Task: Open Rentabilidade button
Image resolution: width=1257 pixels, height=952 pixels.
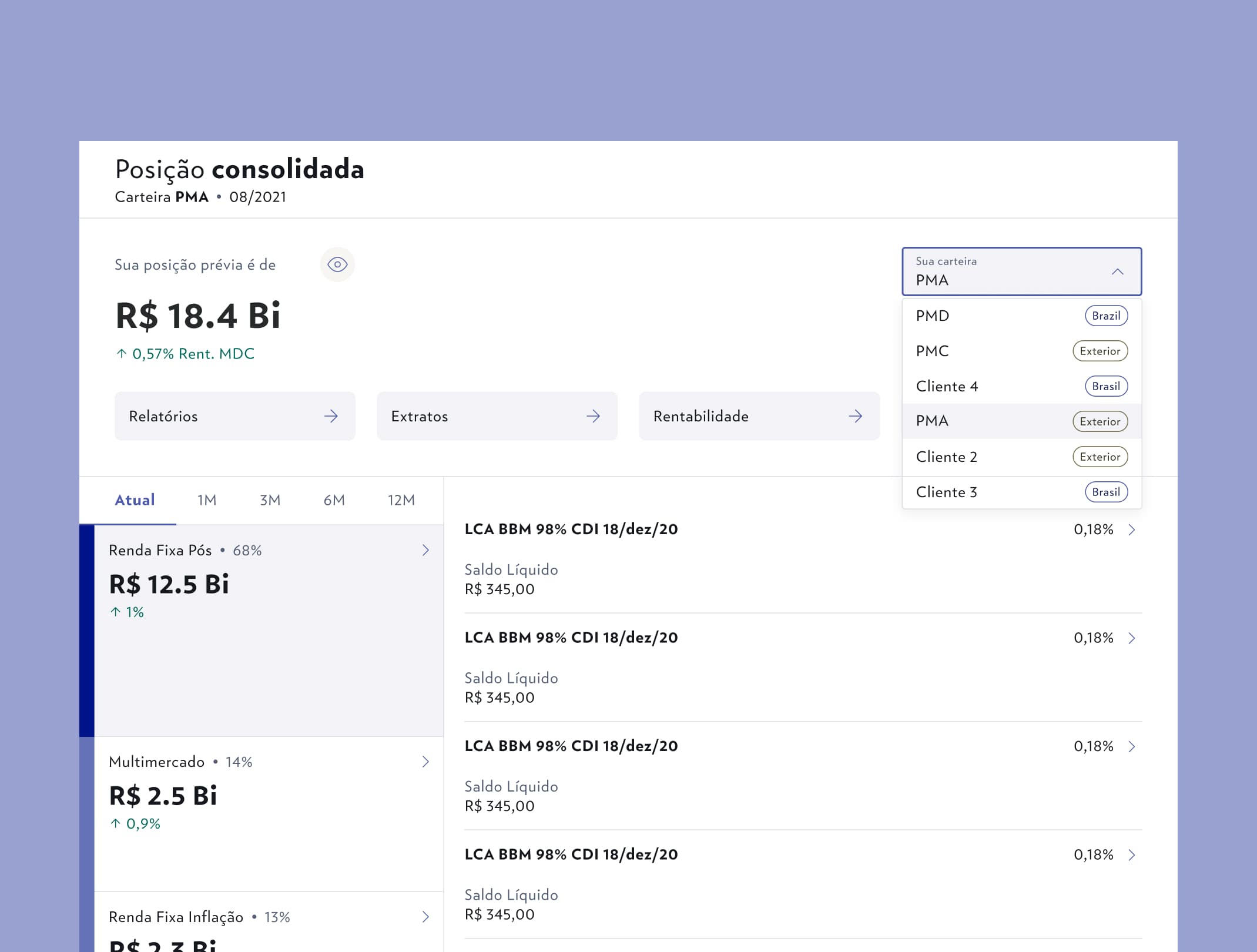Action: click(759, 416)
